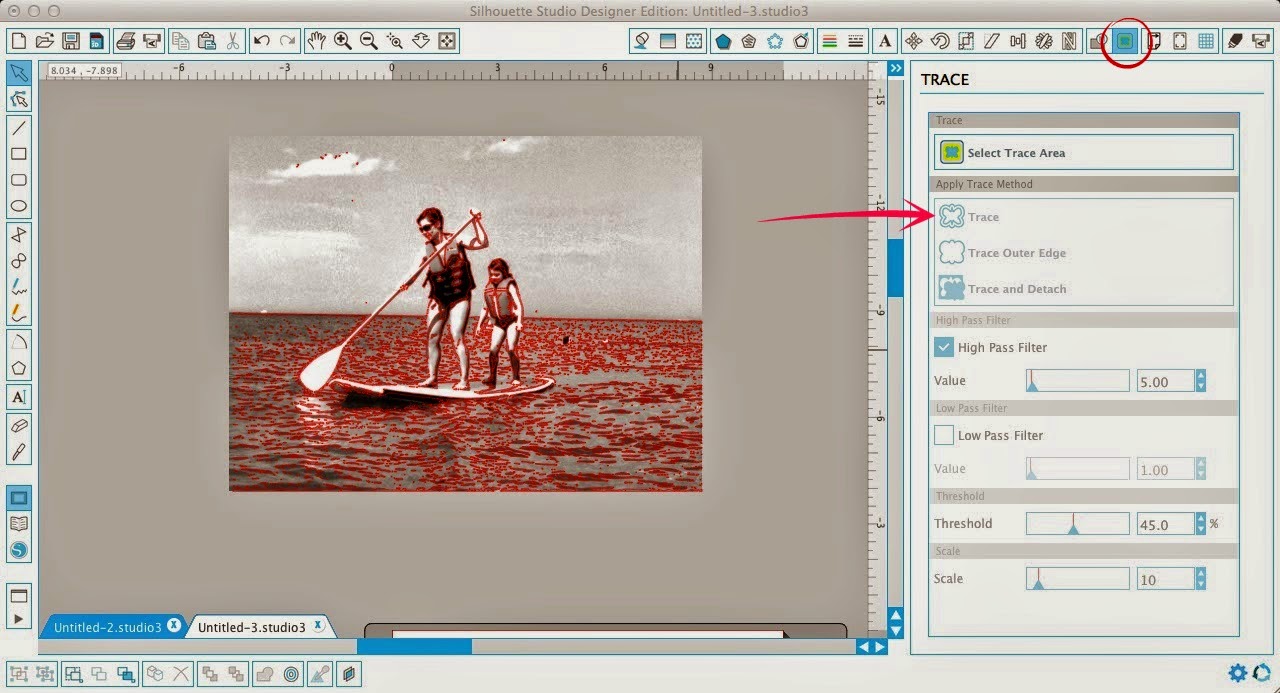Open the Zoom In tool
The height and width of the screenshot is (693, 1280).
[342, 41]
